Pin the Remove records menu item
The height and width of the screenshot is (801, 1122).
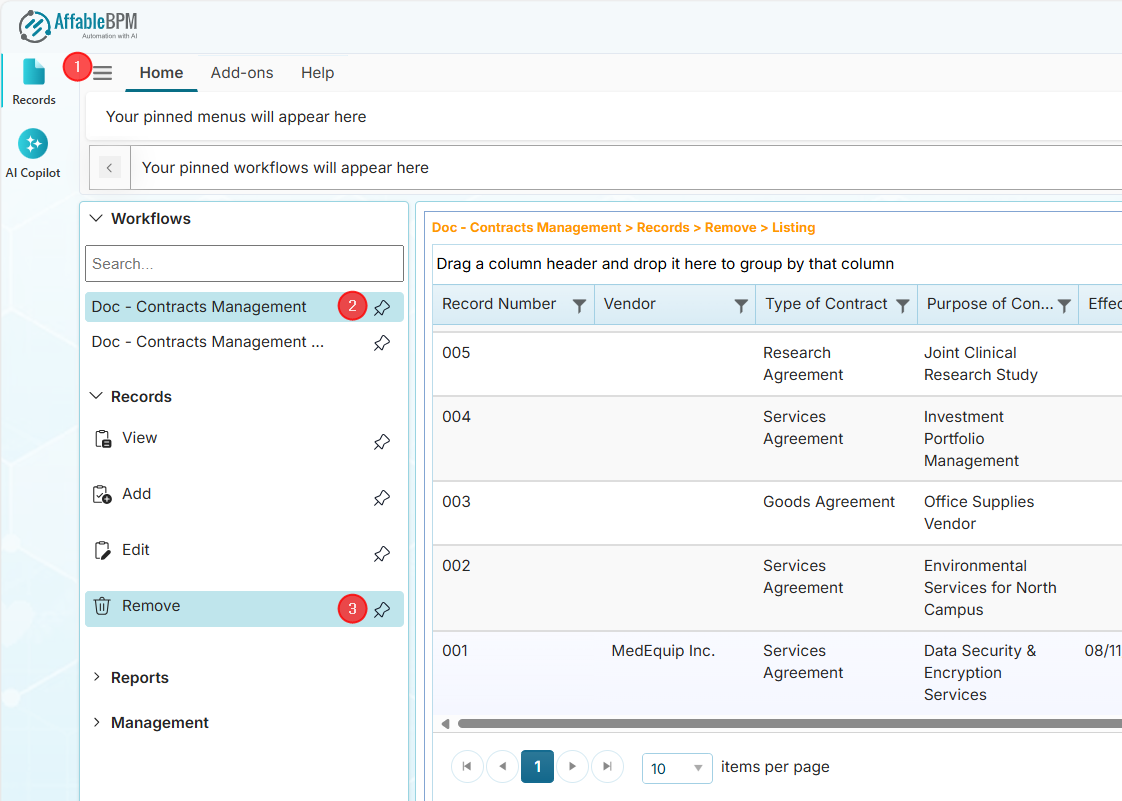(x=382, y=610)
